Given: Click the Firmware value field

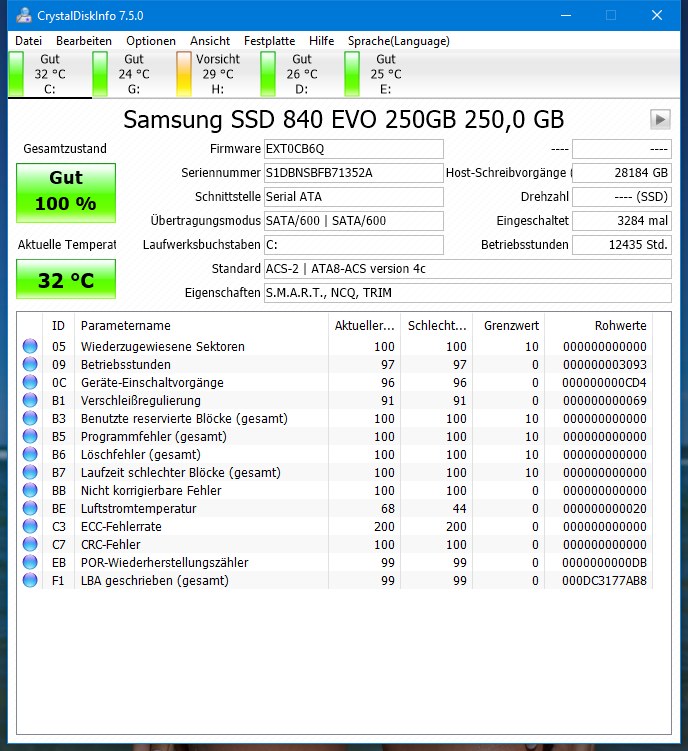Looking at the screenshot, I should 353,149.
